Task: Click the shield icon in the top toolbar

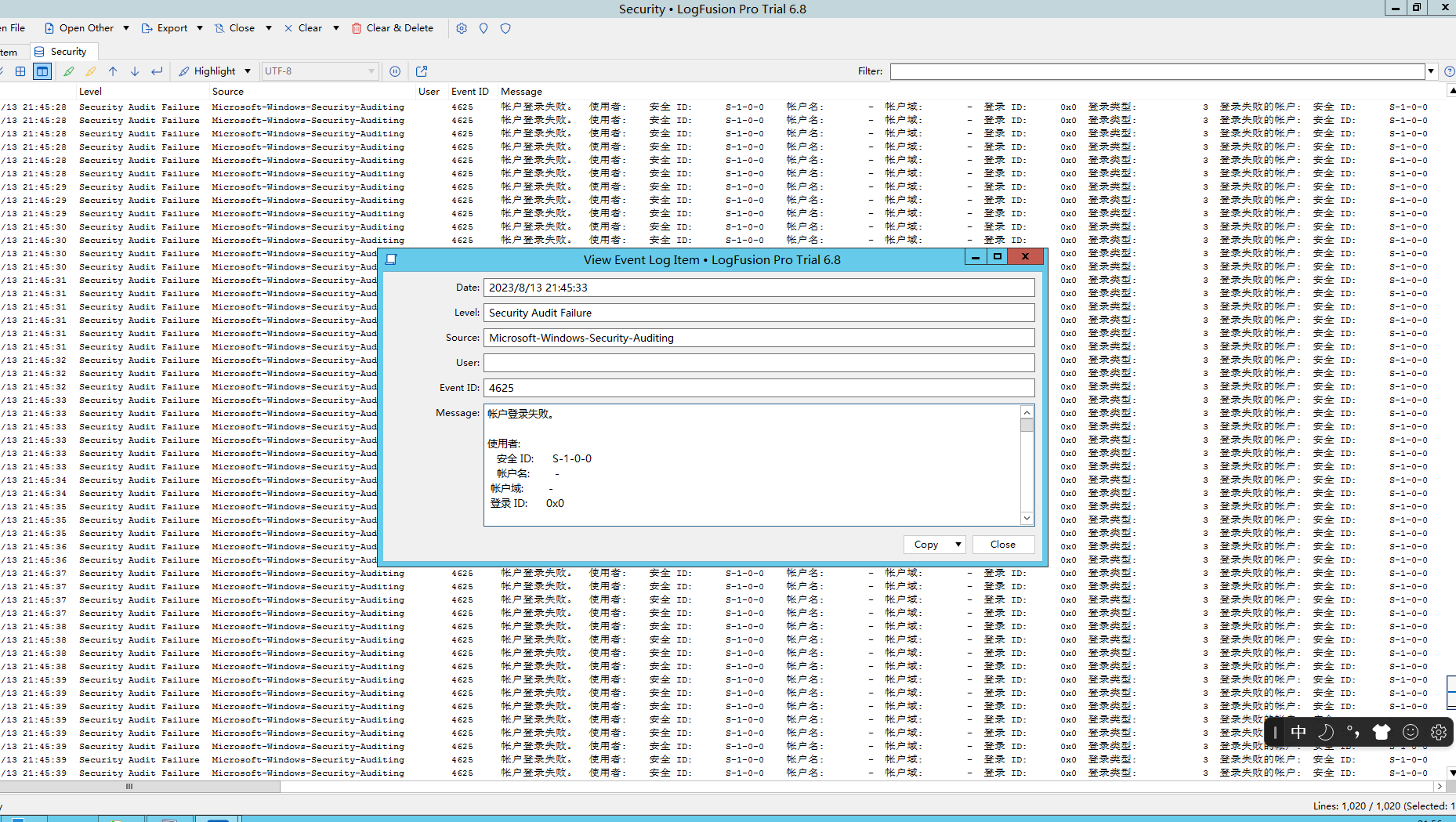Action: [x=505, y=28]
